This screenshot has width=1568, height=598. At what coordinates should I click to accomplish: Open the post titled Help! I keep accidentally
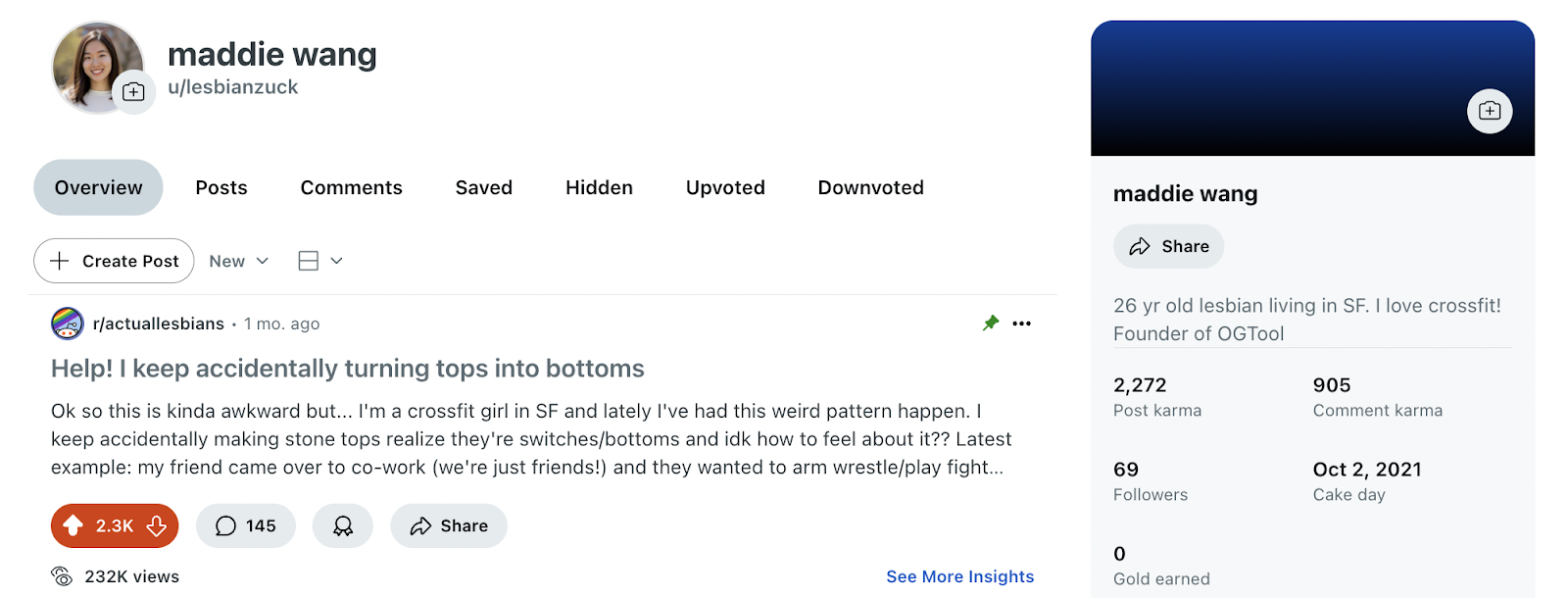click(x=348, y=369)
